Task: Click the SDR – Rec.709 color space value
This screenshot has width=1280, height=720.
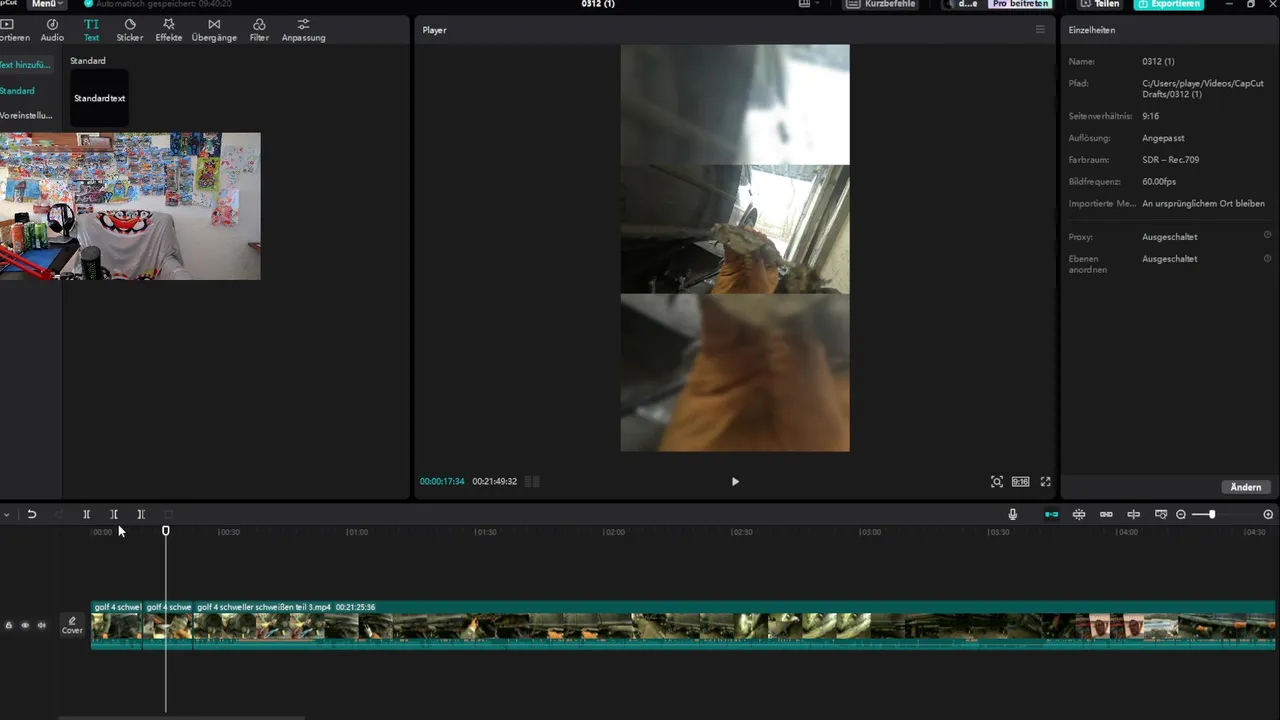Action: [x=1171, y=160]
